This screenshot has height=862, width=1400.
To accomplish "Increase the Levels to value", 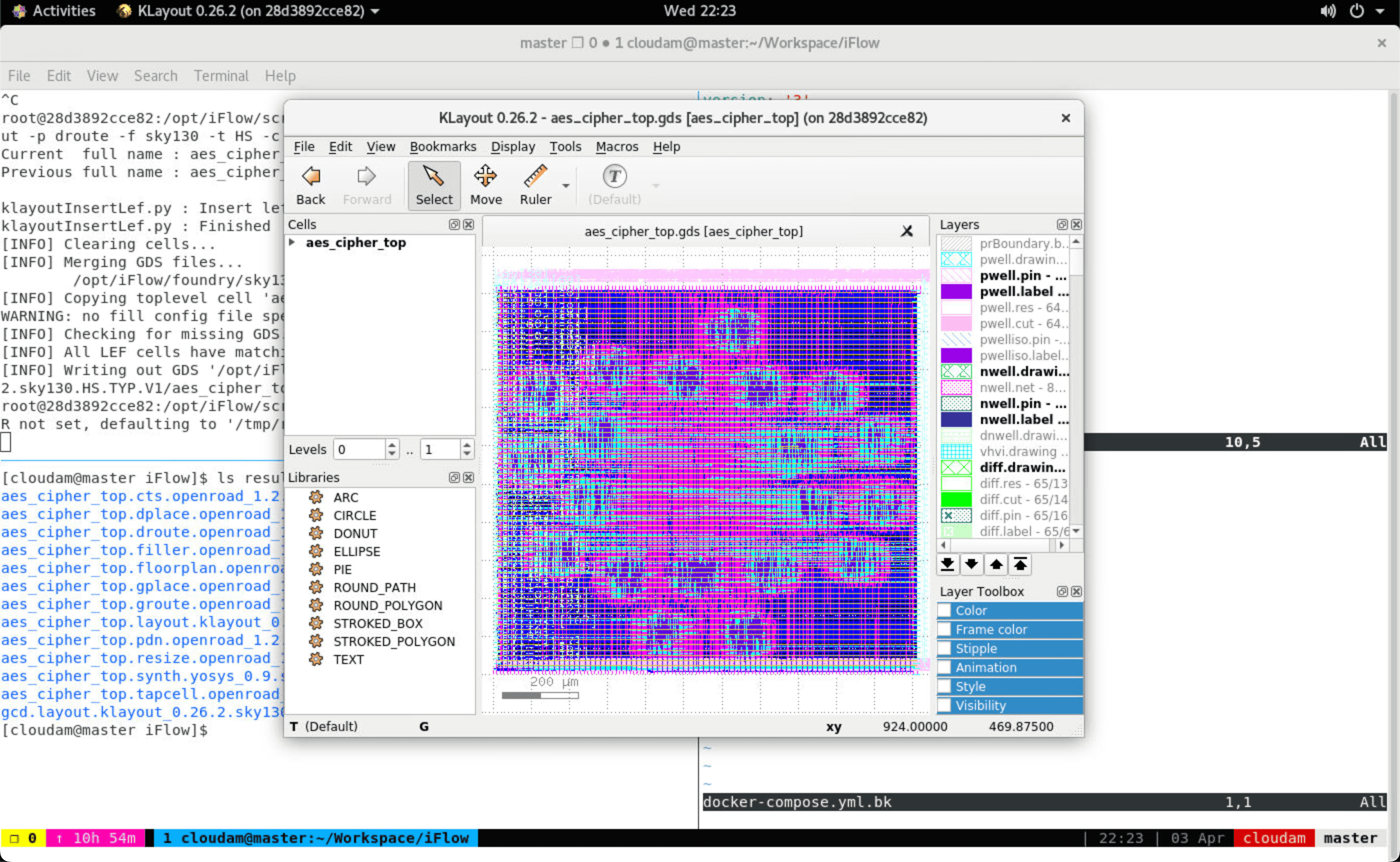I will pos(467,444).
